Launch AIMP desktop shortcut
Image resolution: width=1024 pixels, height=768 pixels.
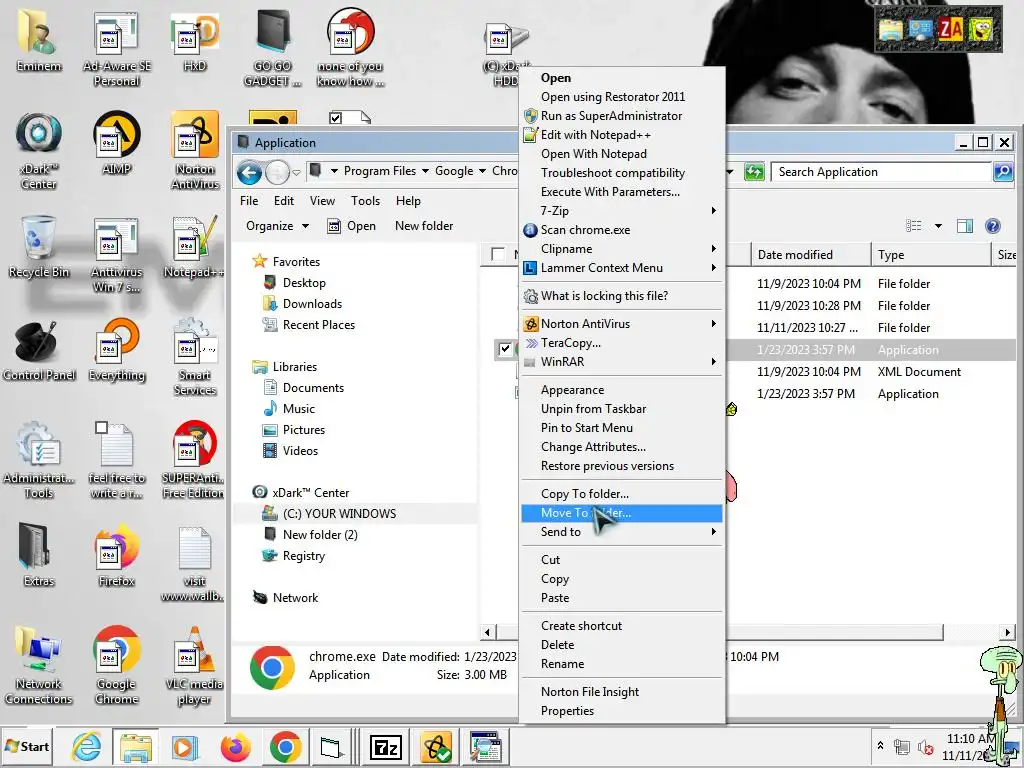[x=116, y=144]
